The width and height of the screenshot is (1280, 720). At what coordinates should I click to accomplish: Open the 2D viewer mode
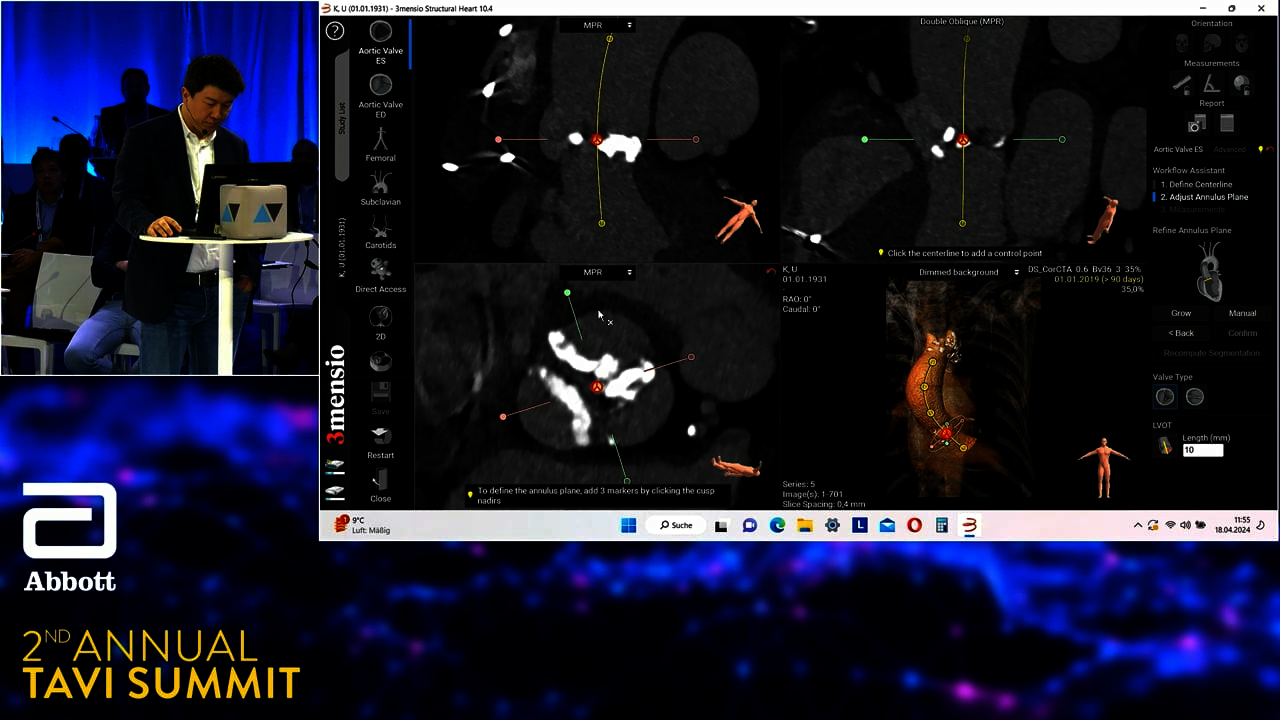click(380, 323)
